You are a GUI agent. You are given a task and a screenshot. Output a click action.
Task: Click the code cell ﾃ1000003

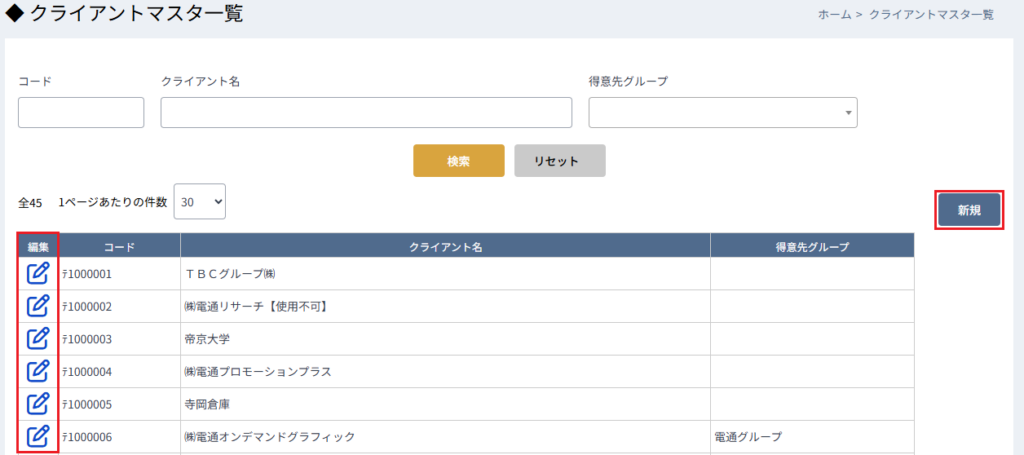coord(87,339)
